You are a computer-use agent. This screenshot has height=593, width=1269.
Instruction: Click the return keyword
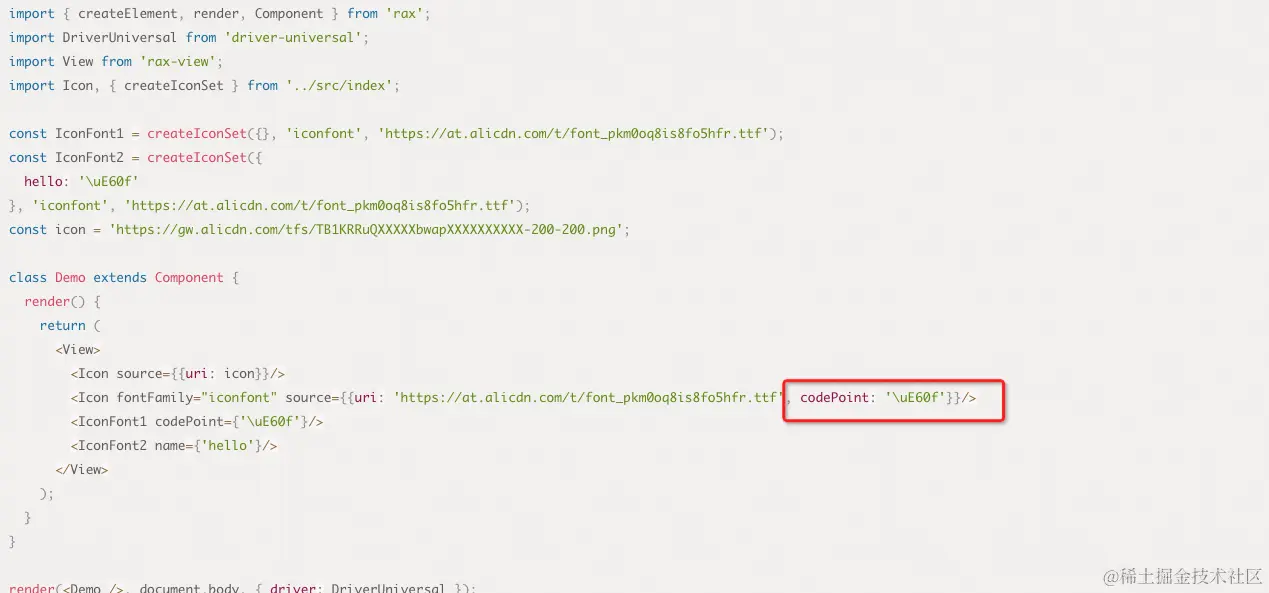pyautogui.click(x=63, y=326)
